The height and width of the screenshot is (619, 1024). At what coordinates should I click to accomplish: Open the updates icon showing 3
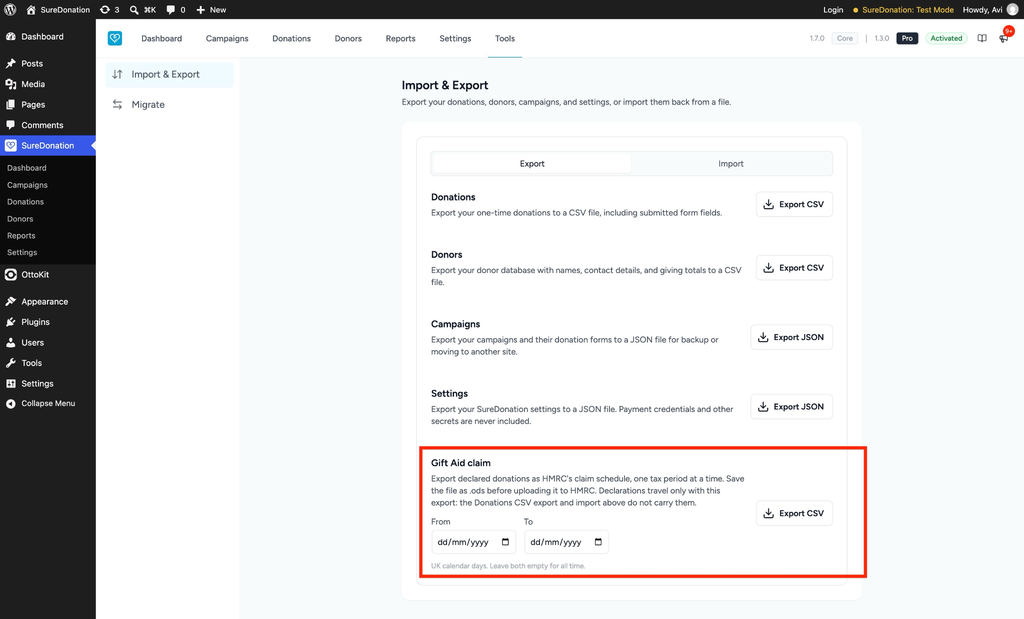[110, 10]
